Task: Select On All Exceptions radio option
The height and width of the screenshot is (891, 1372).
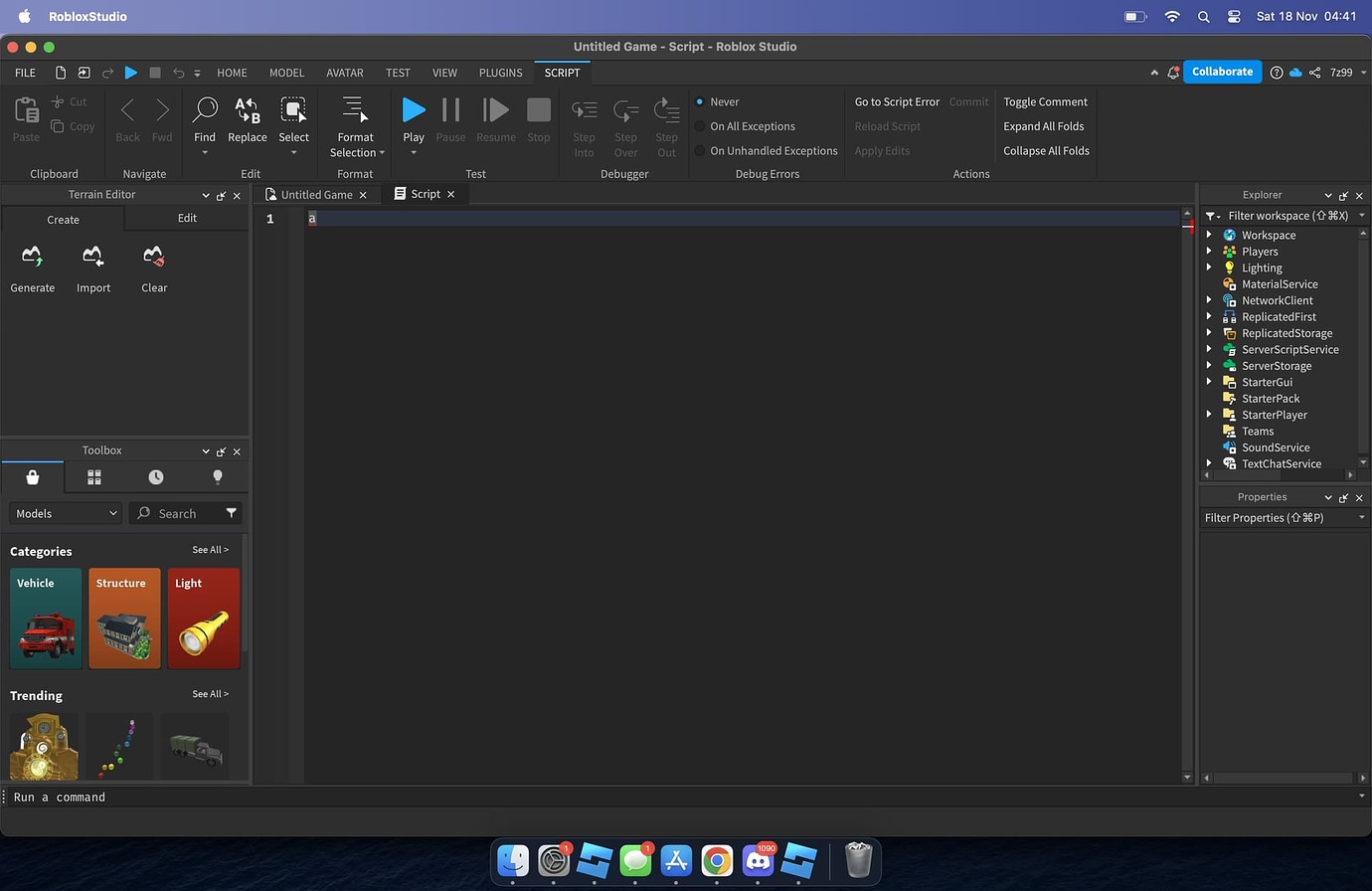Action: 700,126
